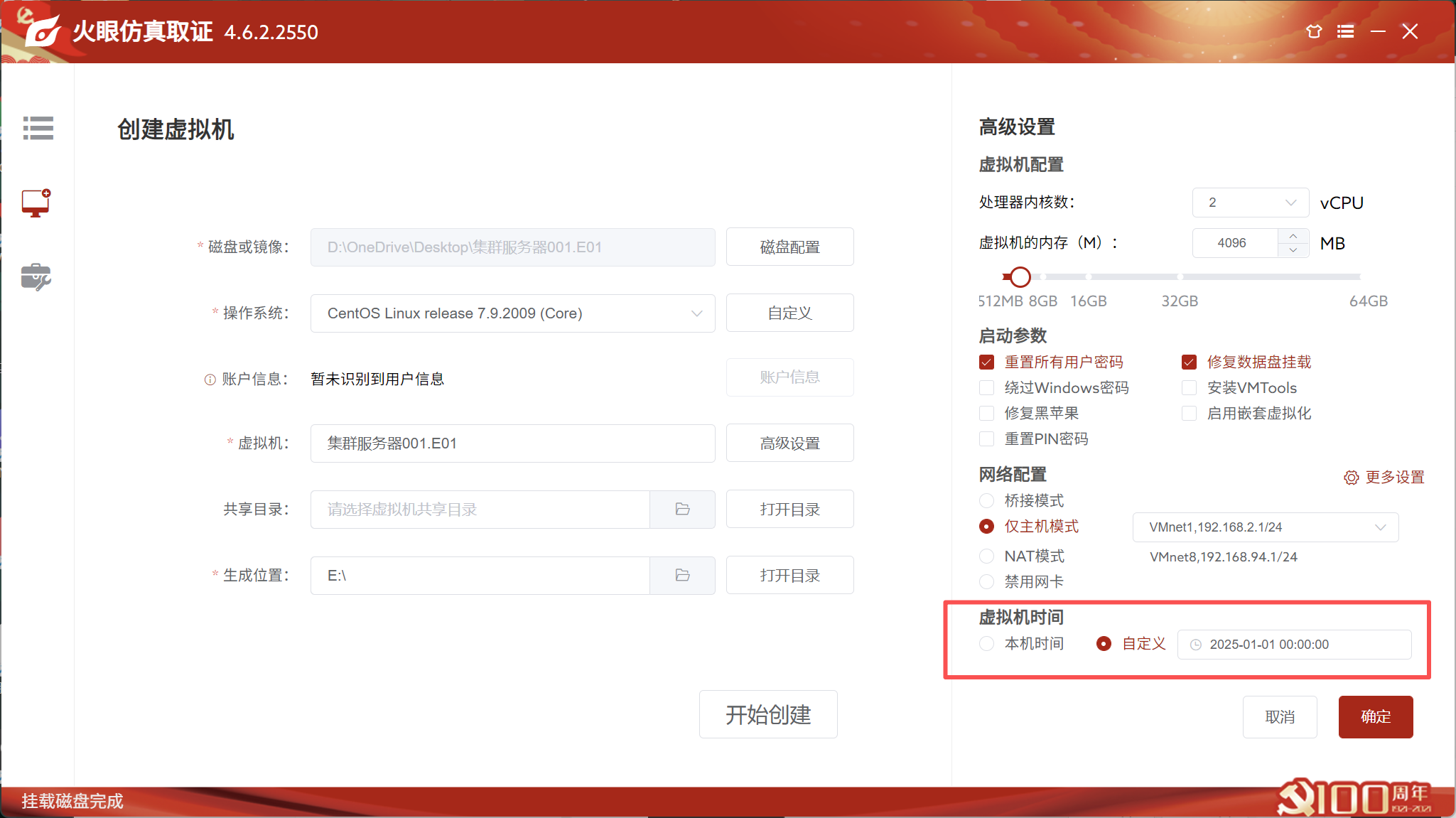The height and width of the screenshot is (818, 1456).
Task: Click folder icon for 共享目录 field
Action: coord(682,509)
